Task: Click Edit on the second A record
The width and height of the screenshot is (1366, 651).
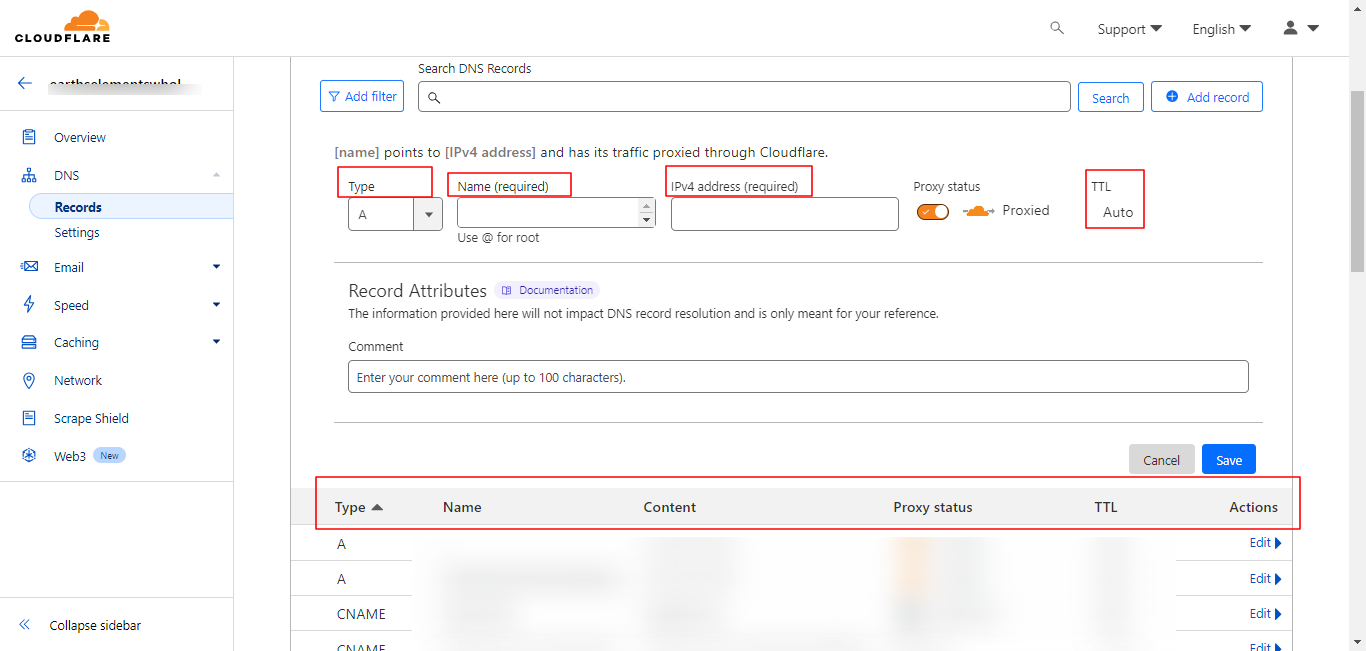Action: click(1265, 578)
